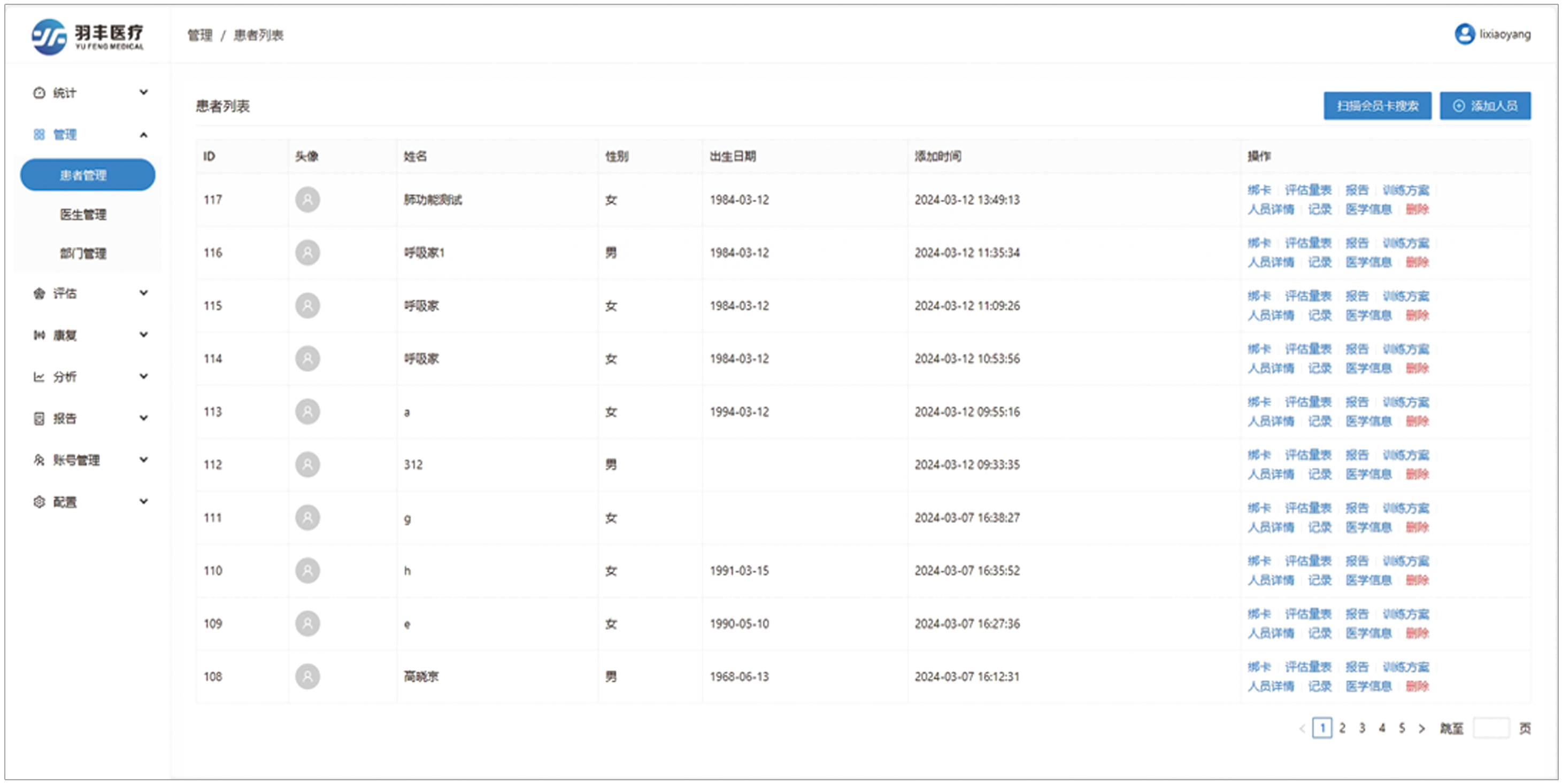Expand the 统计 menu chevron
Image resolution: width=1562 pixels, height=784 pixels.
point(144,92)
